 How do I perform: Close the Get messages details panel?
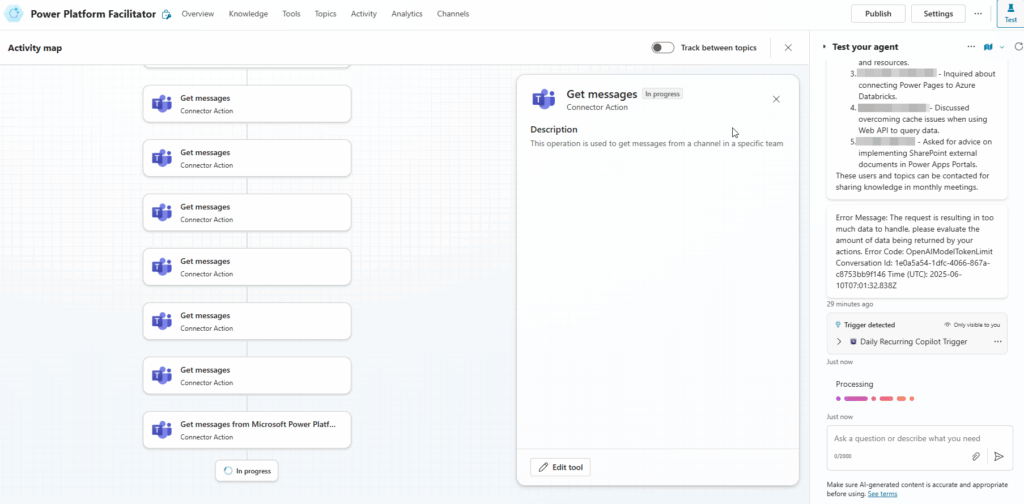(x=777, y=99)
